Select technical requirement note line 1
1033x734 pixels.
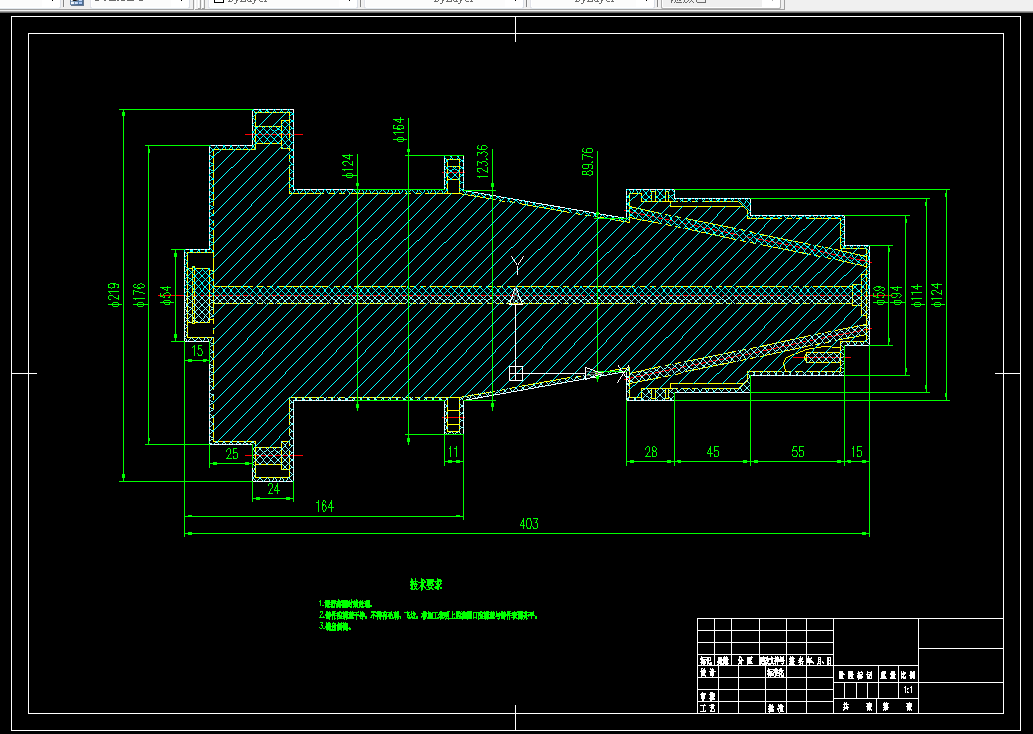click(x=345, y=604)
